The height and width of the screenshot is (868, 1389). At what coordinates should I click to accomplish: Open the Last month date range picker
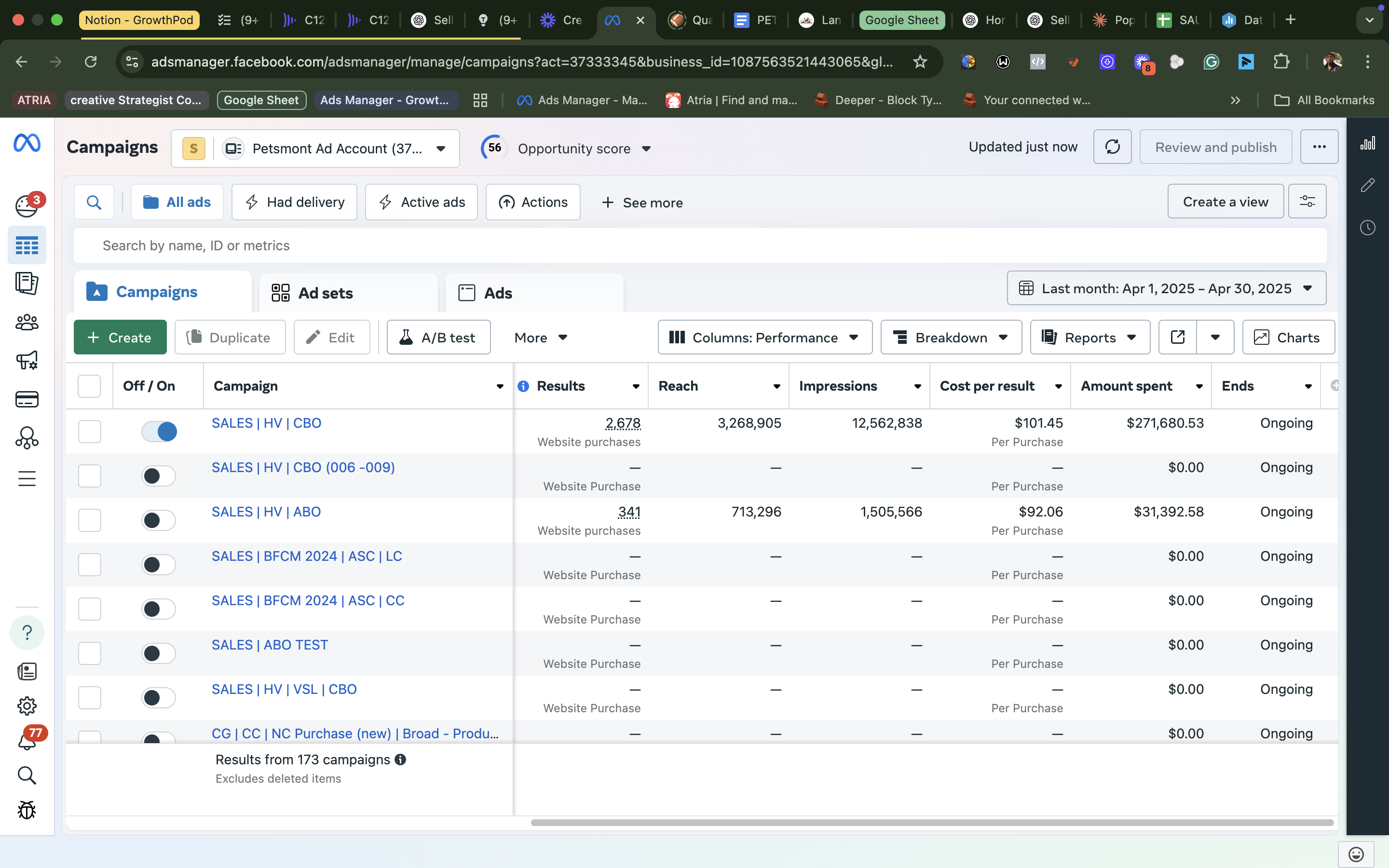point(1166,288)
